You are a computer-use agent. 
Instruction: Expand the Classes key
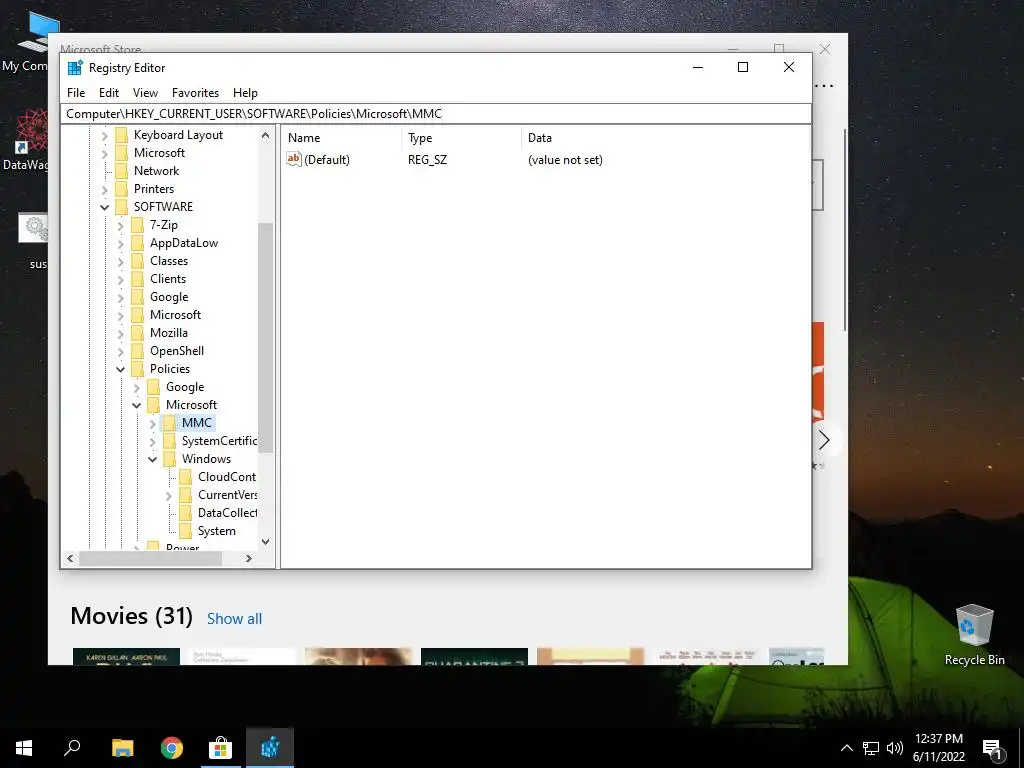120,262
